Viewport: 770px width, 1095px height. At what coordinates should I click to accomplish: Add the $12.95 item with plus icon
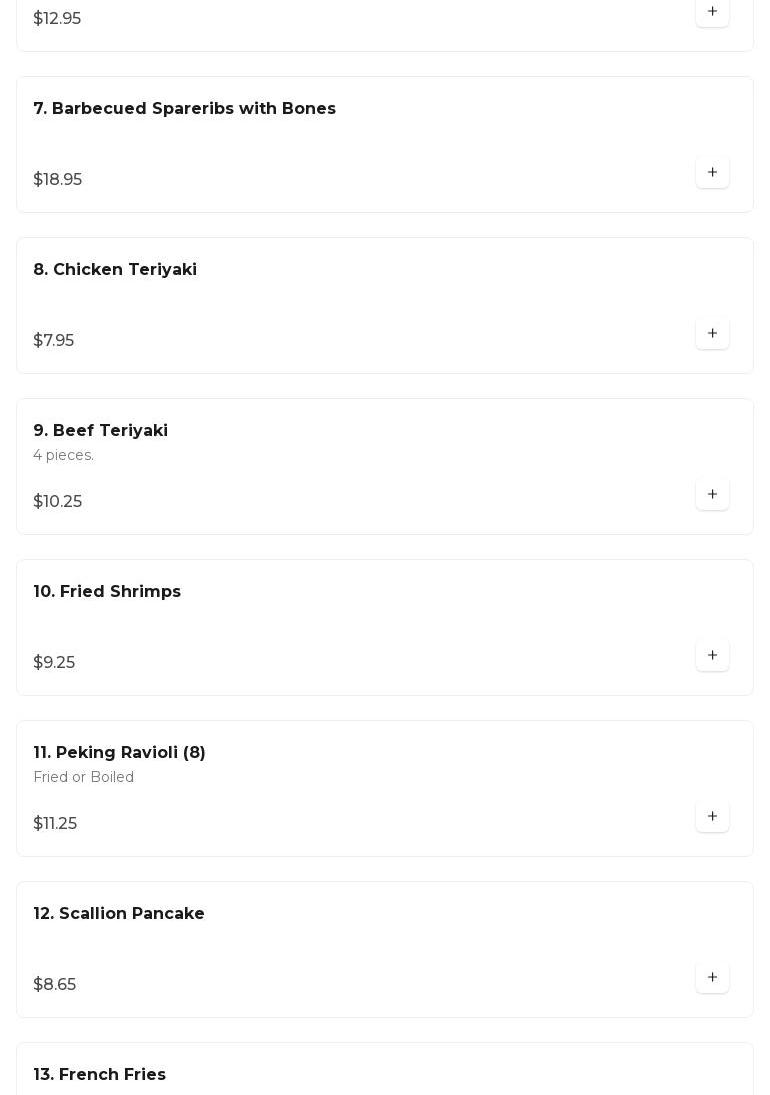point(712,12)
